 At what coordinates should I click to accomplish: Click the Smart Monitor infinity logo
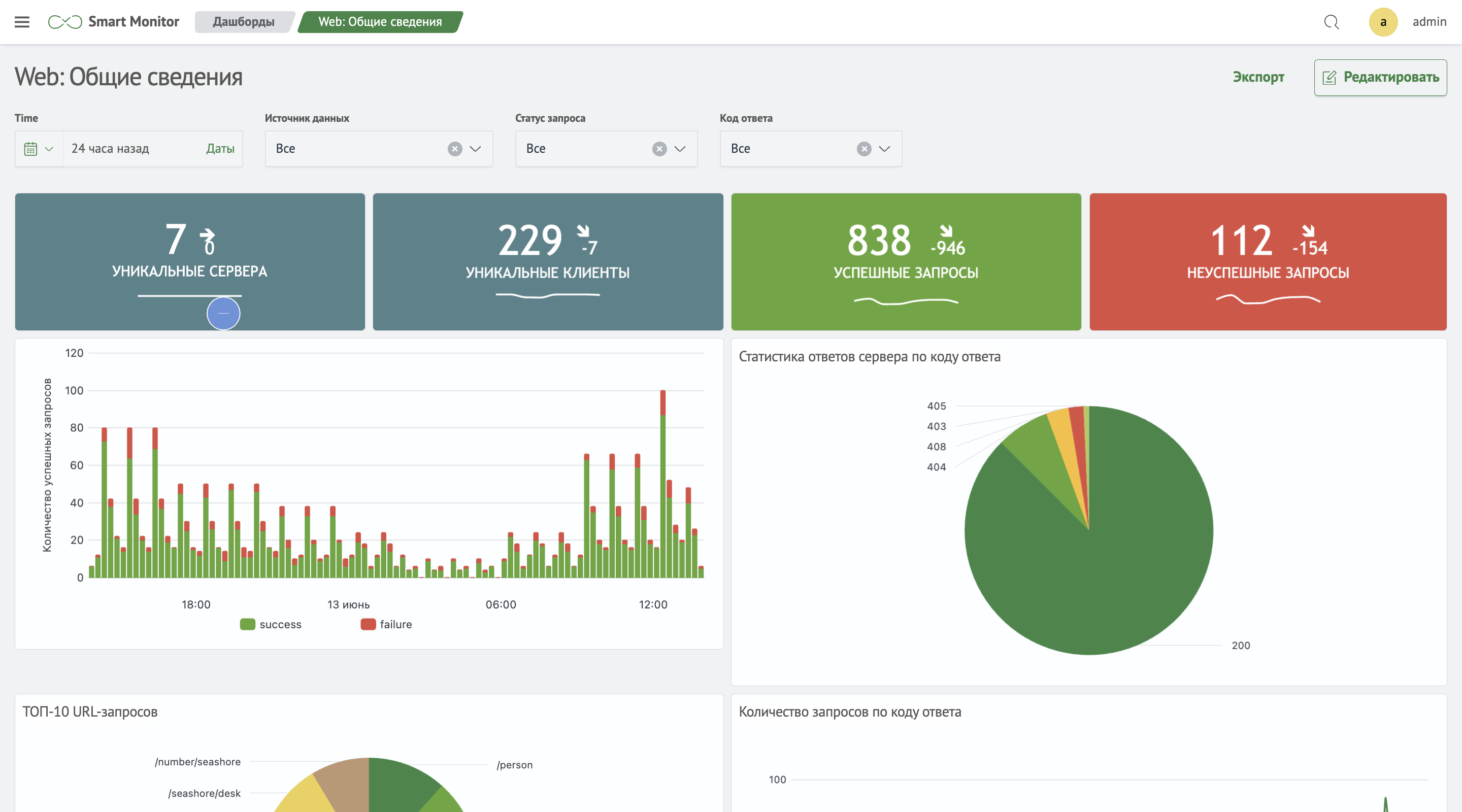(x=64, y=22)
